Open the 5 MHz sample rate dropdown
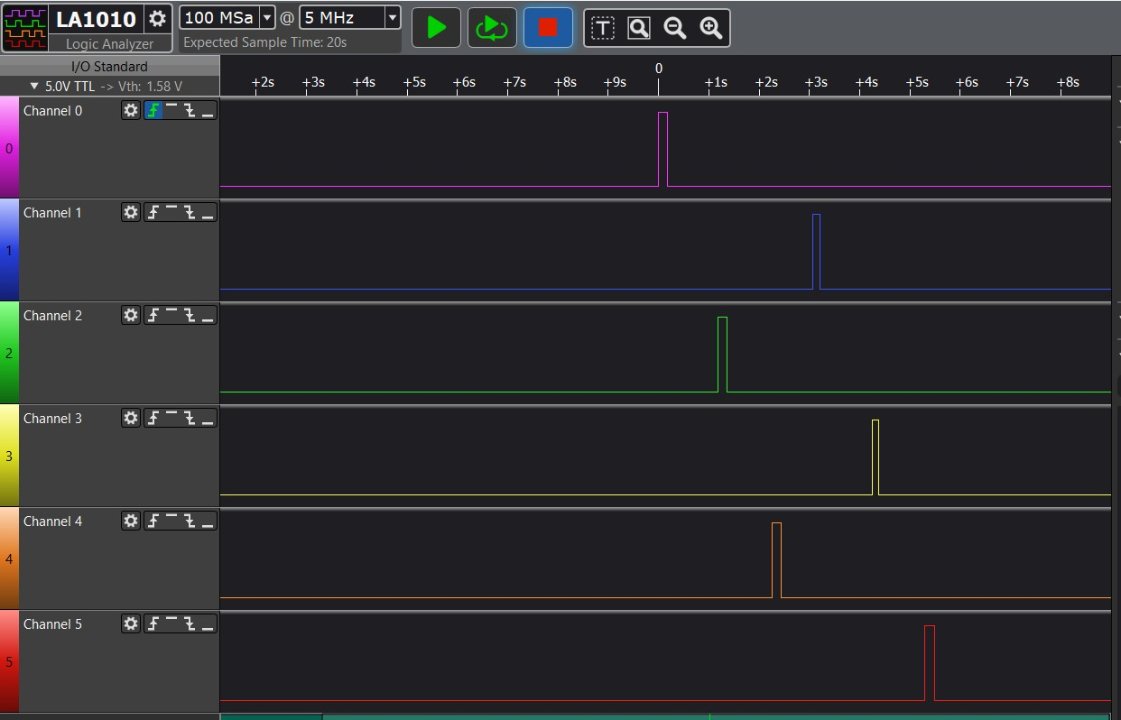Viewport: 1121px width, 720px height. click(392, 18)
